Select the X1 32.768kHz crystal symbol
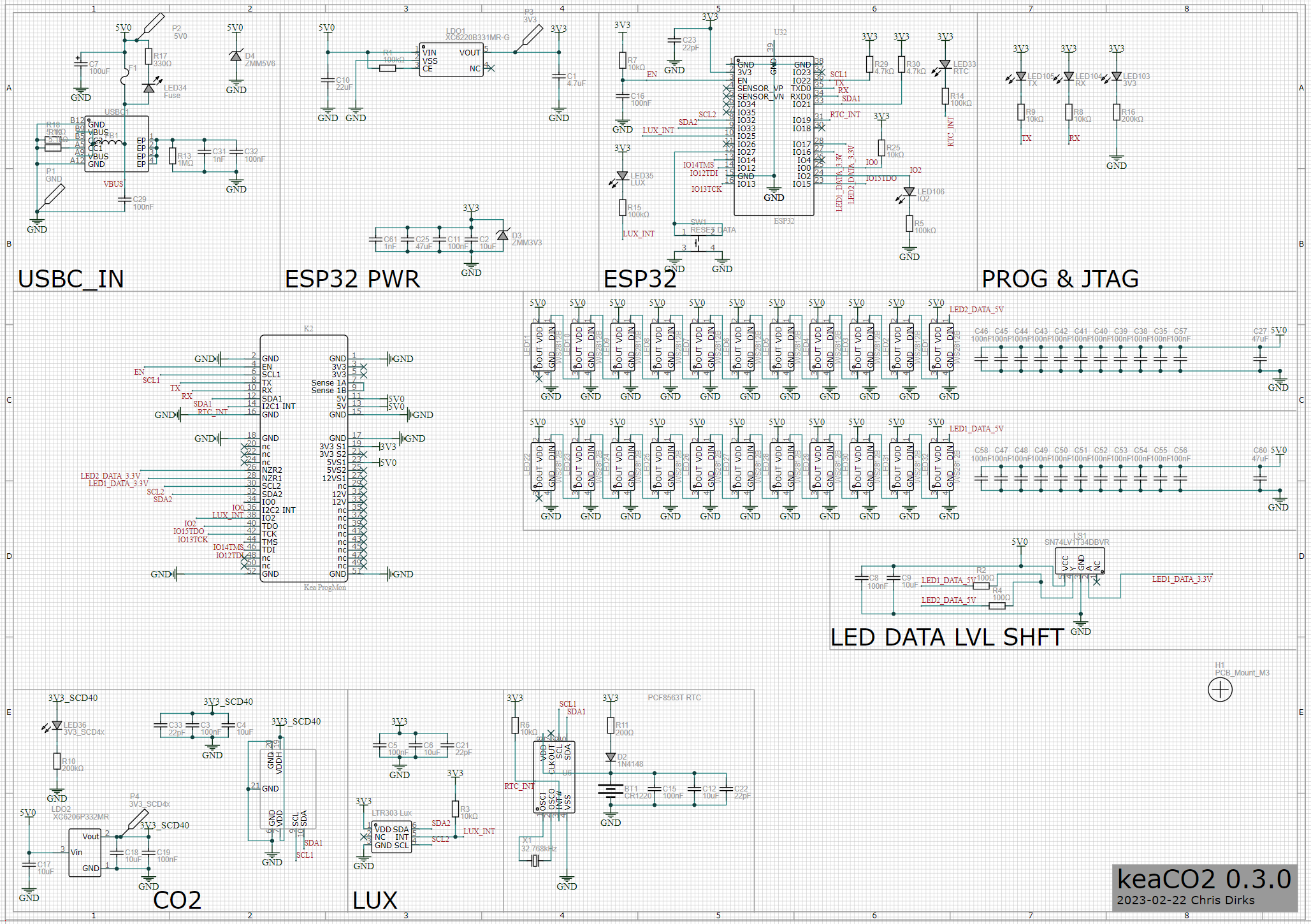This screenshot has height=924, width=1311. coord(535,861)
